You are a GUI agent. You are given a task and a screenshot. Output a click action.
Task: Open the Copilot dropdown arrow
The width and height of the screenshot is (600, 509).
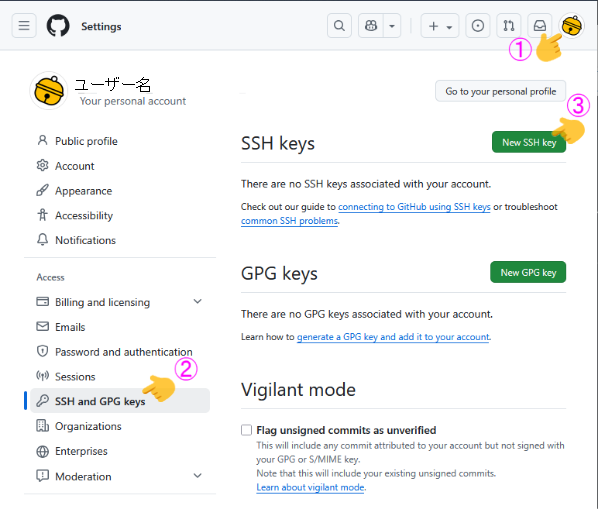392,26
